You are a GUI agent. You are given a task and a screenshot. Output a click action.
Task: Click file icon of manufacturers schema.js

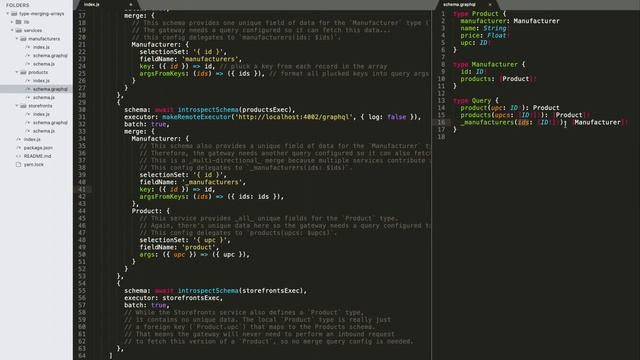point(28,64)
